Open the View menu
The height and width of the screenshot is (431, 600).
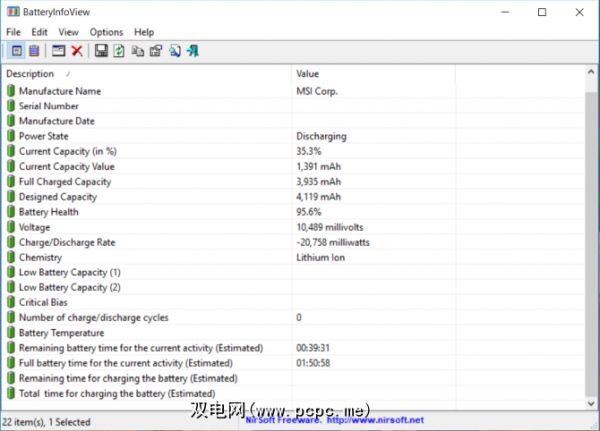(x=68, y=32)
